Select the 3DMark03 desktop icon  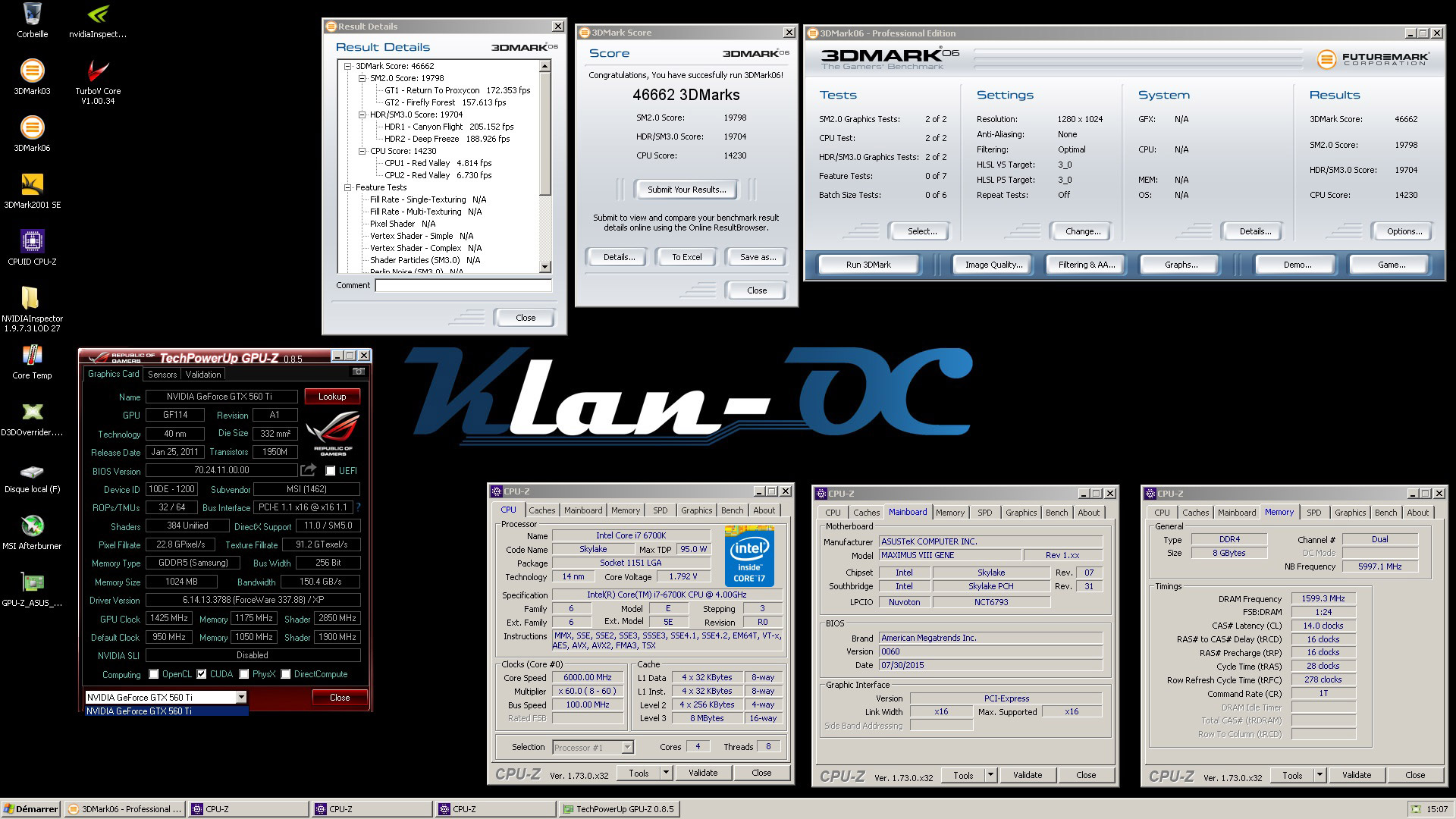click(32, 77)
